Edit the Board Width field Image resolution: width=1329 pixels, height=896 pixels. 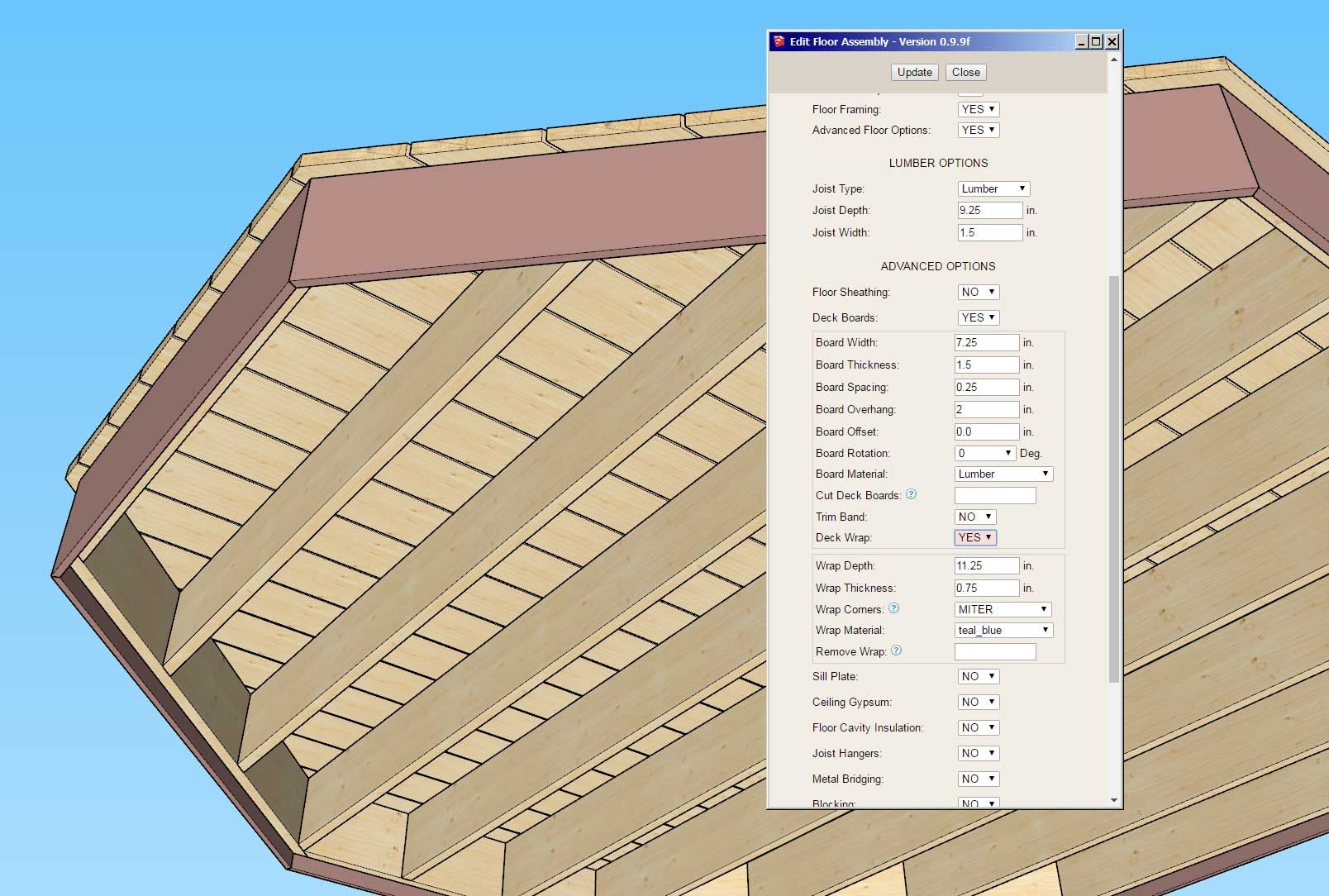(x=987, y=342)
